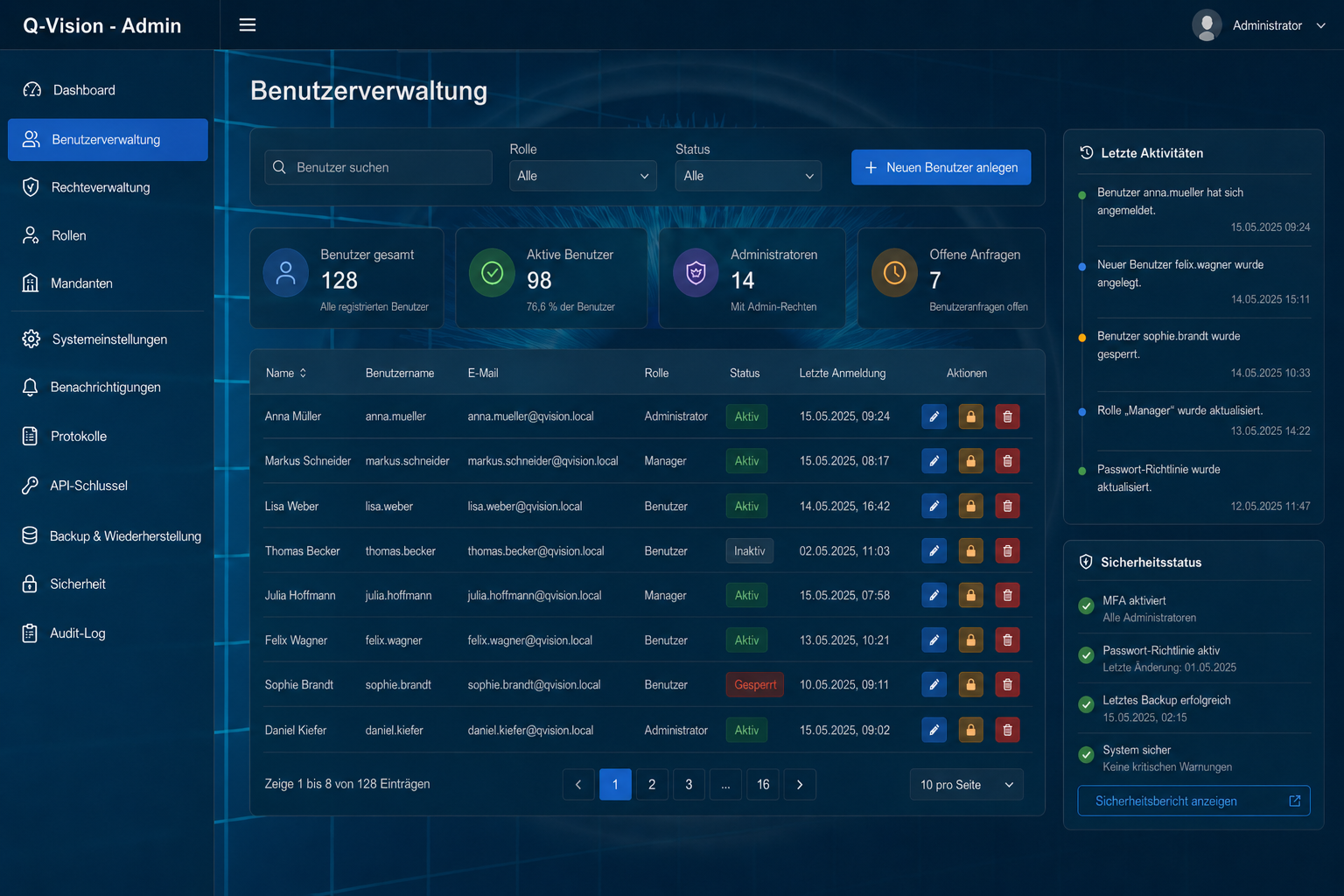Click the Aktive Benutzer checkmark icon

point(492,273)
